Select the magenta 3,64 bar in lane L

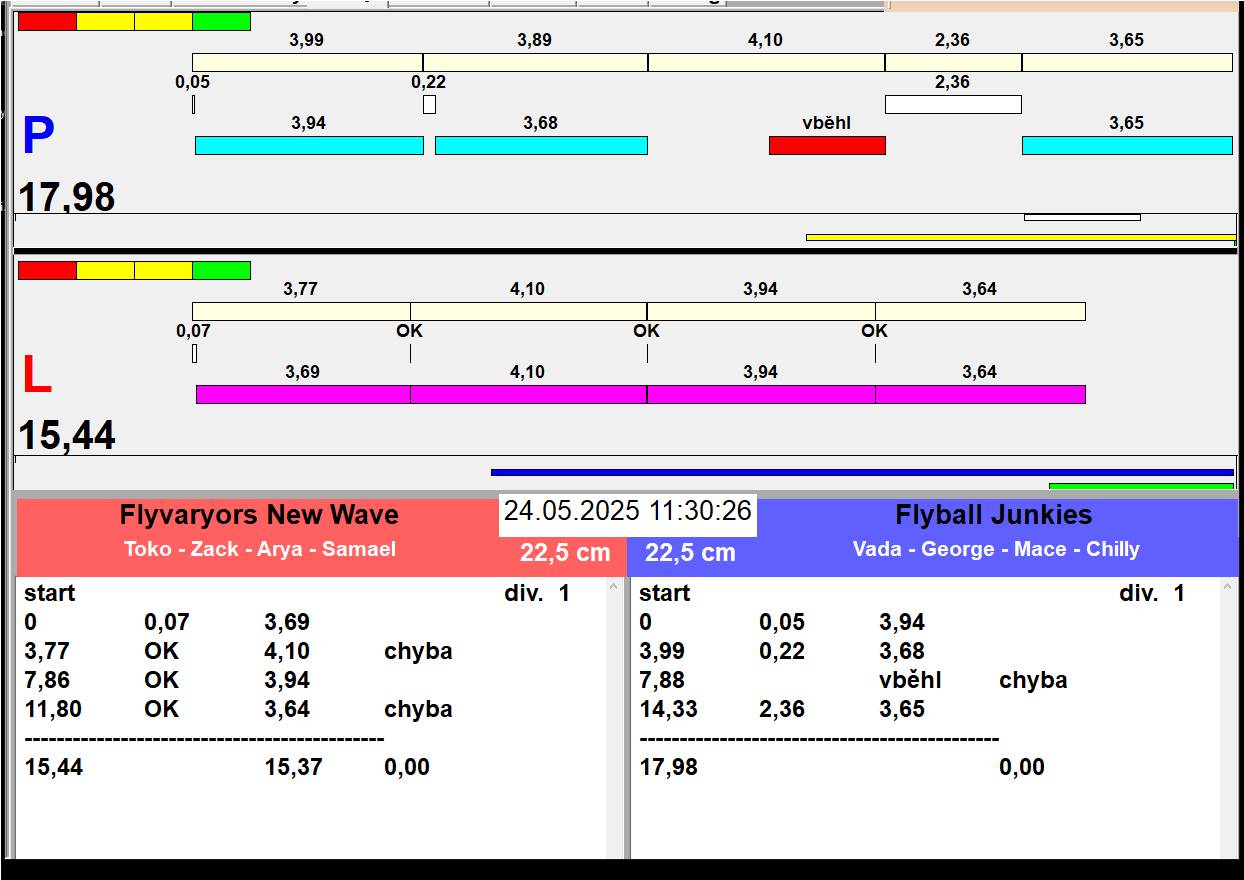point(980,394)
